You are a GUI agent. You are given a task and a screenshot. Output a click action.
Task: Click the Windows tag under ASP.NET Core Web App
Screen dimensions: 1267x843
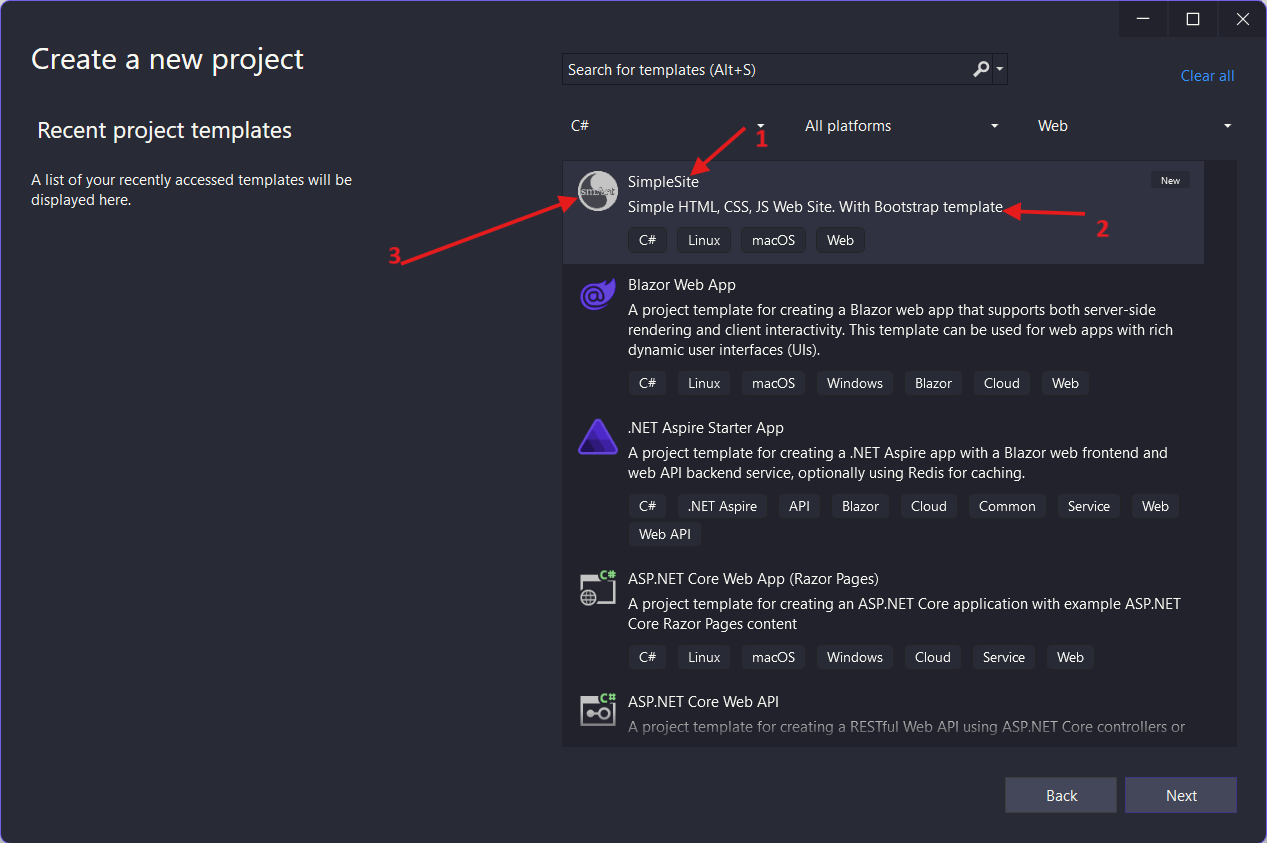(854, 657)
